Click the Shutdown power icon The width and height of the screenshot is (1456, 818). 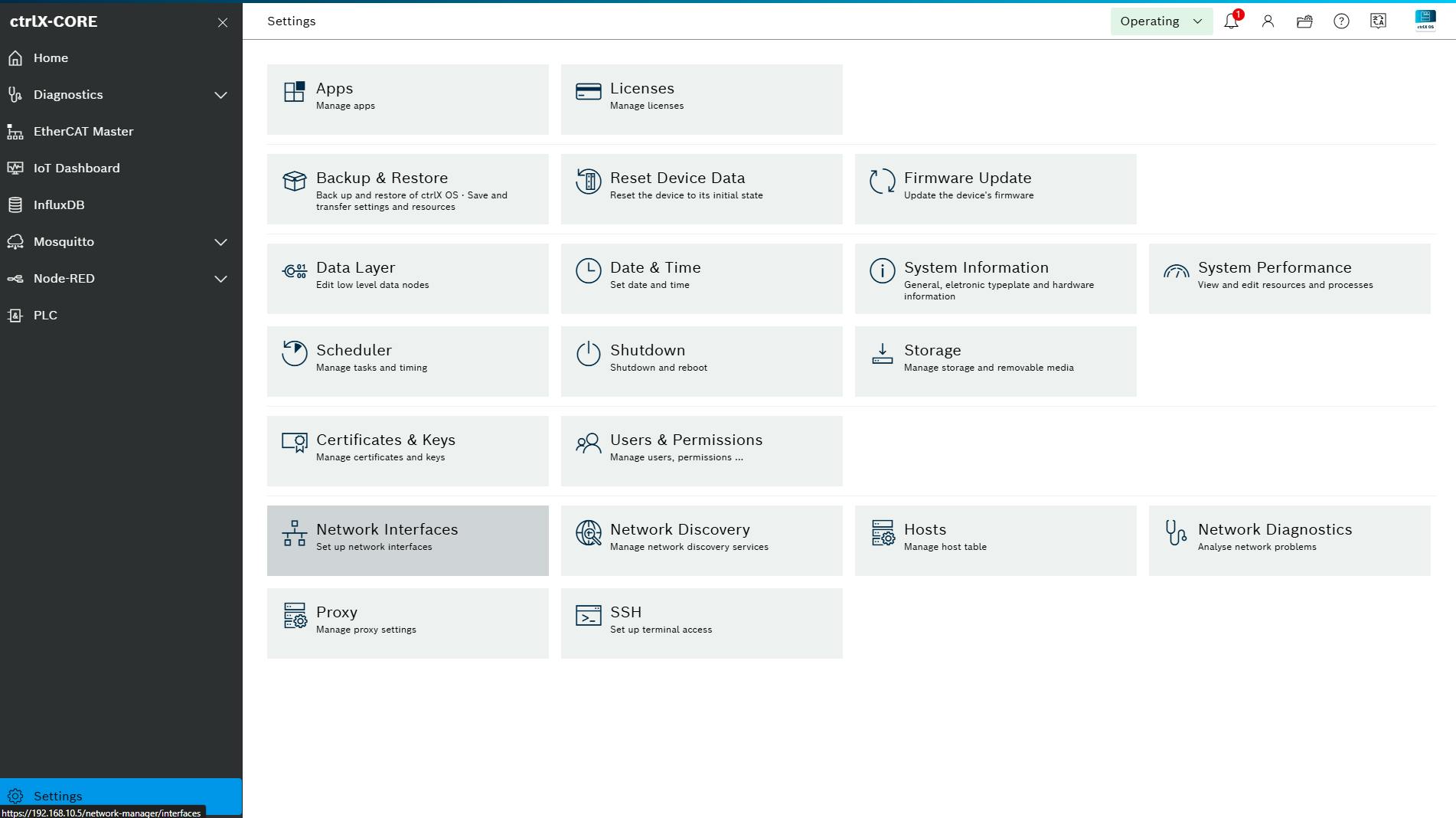[x=589, y=354]
